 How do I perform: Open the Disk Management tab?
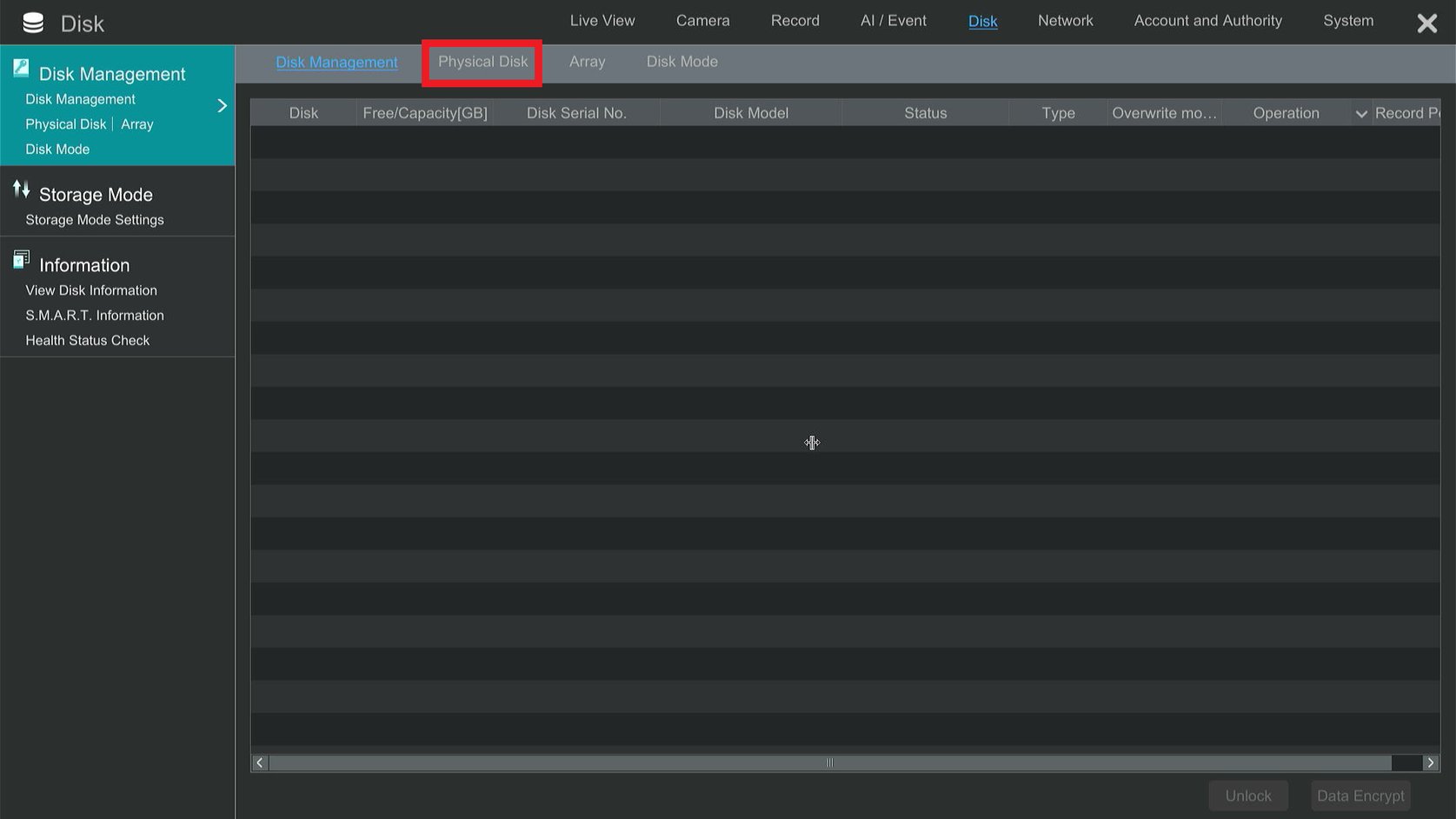point(336,61)
